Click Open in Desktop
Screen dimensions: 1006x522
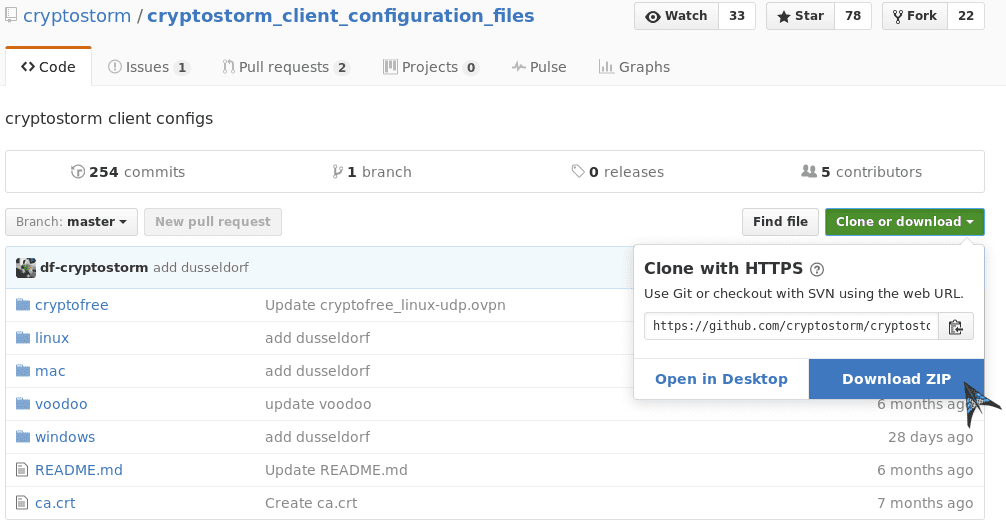tap(721, 379)
